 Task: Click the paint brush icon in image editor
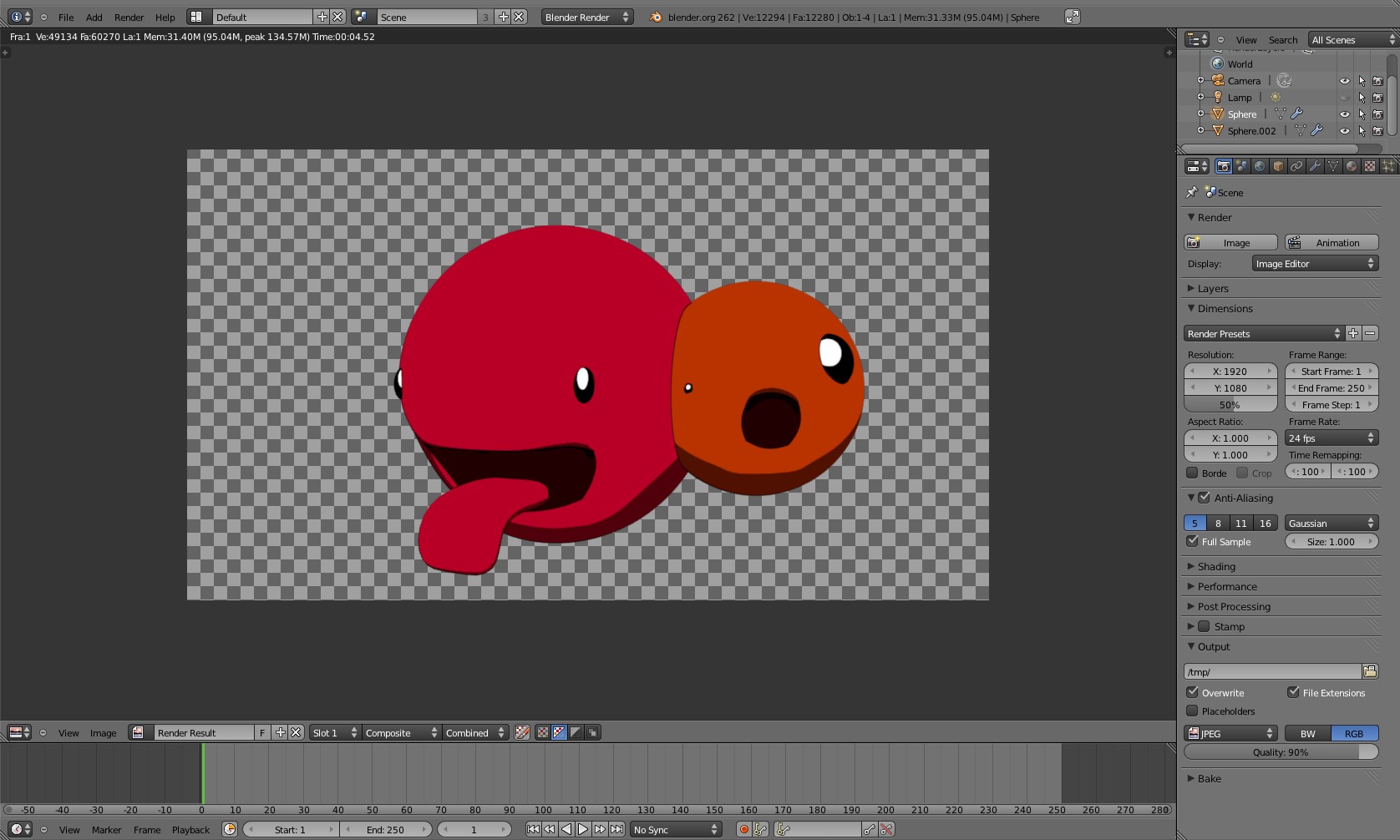point(522,732)
